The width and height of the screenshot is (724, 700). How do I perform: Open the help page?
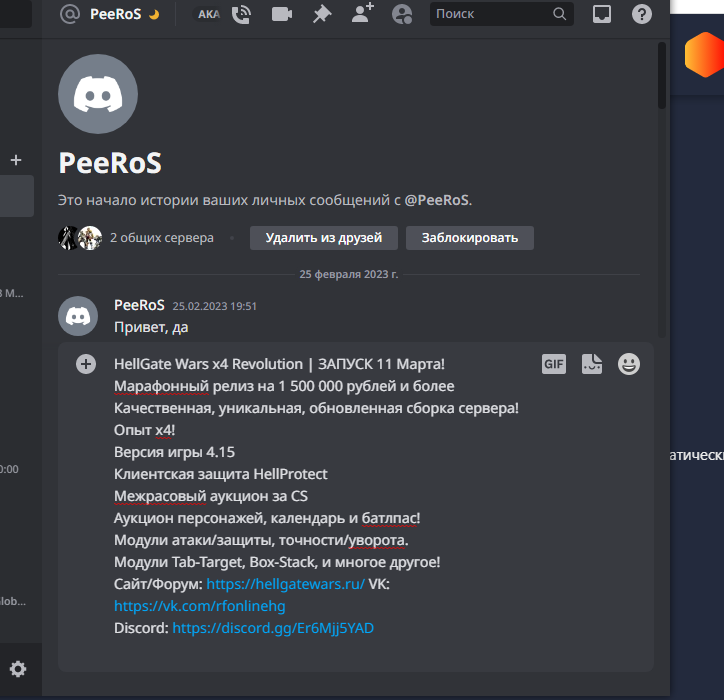click(x=642, y=14)
